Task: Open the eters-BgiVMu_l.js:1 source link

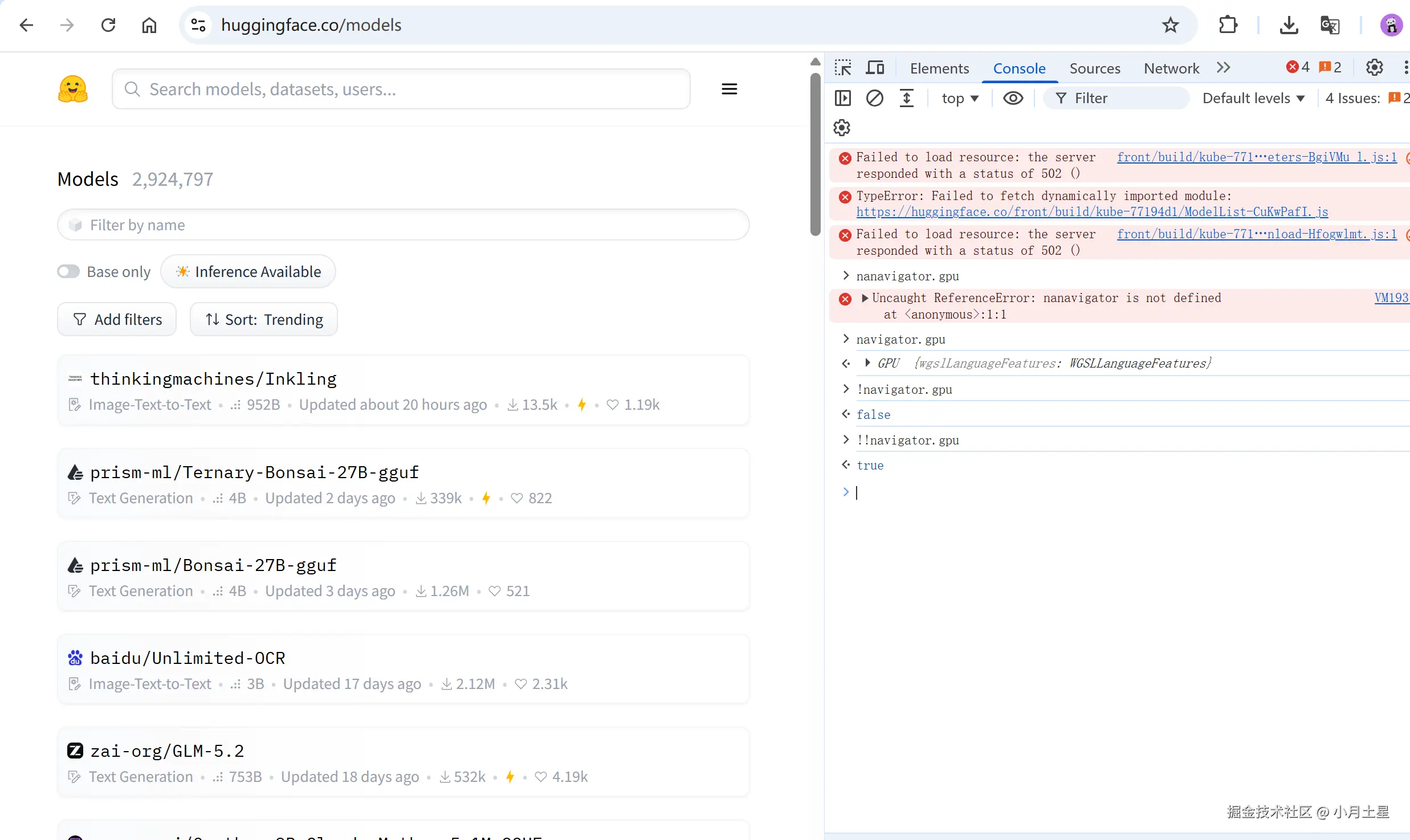Action: (x=1257, y=157)
